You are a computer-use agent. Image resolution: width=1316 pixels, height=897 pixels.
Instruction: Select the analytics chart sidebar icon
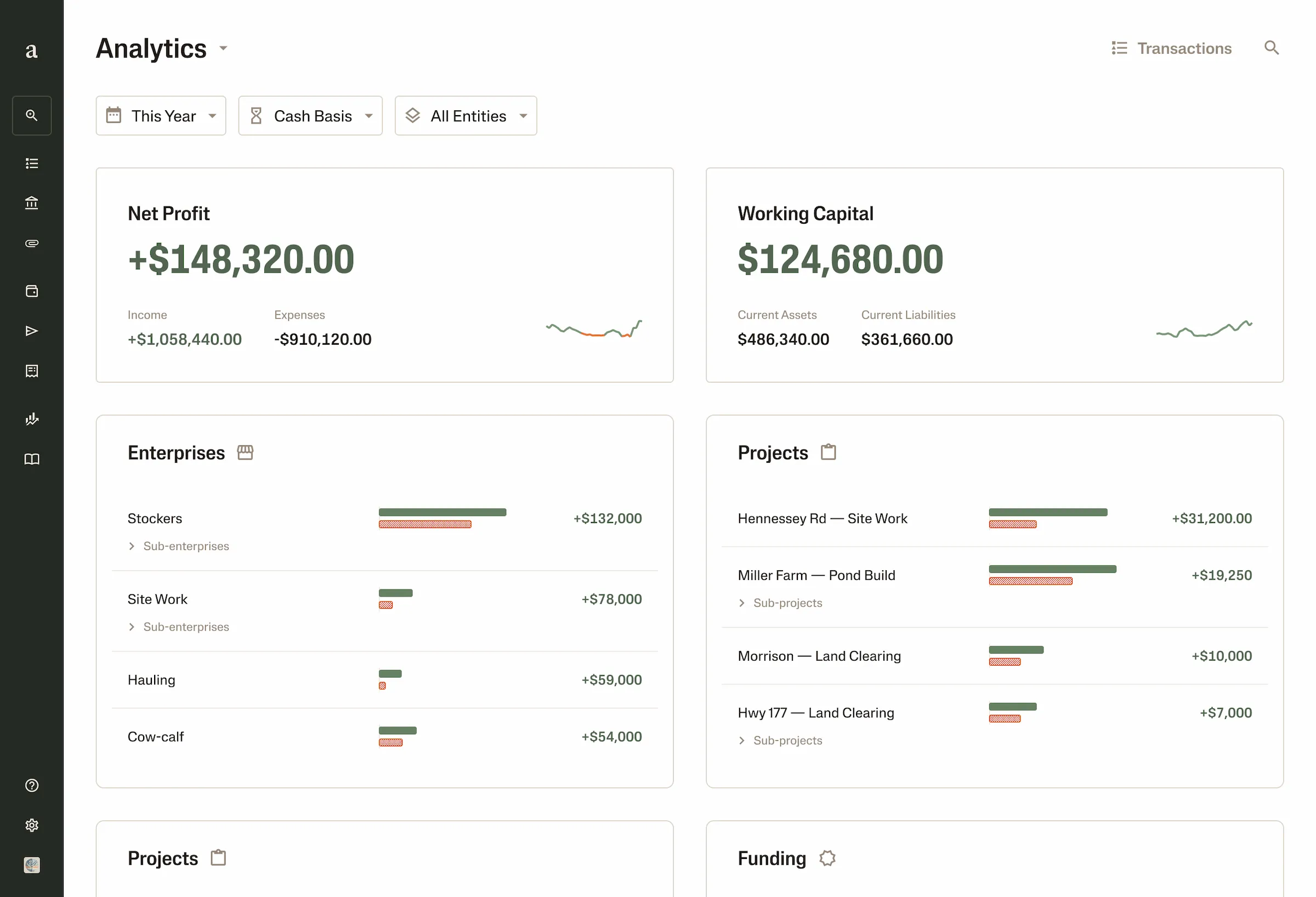click(x=31, y=419)
